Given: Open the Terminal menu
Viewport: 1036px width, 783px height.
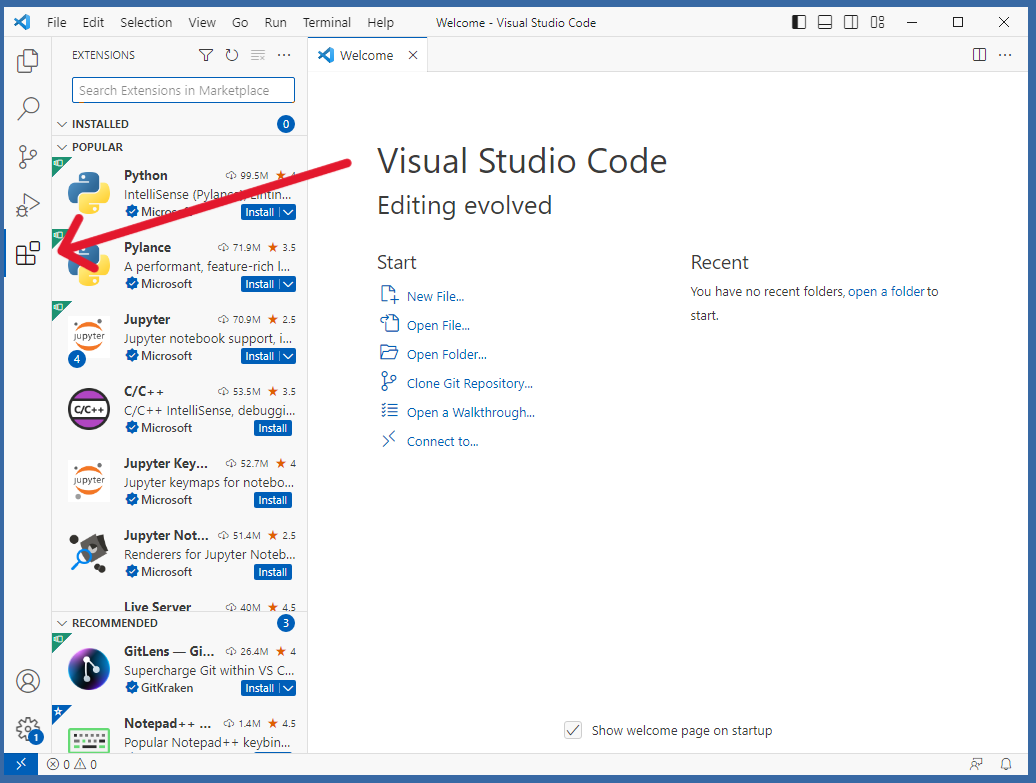Looking at the screenshot, I should click(x=327, y=22).
